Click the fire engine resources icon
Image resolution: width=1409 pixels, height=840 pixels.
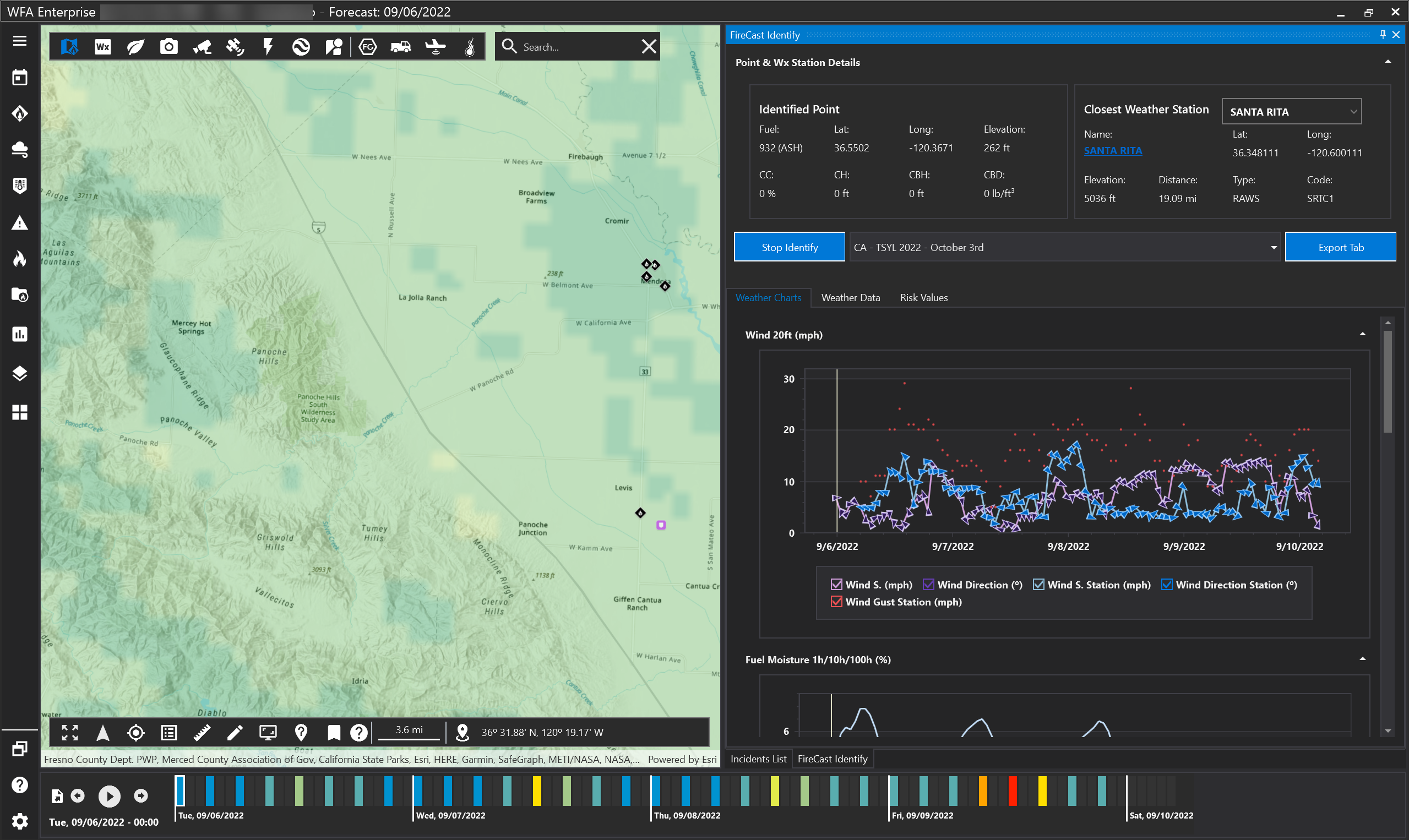point(401,46)
